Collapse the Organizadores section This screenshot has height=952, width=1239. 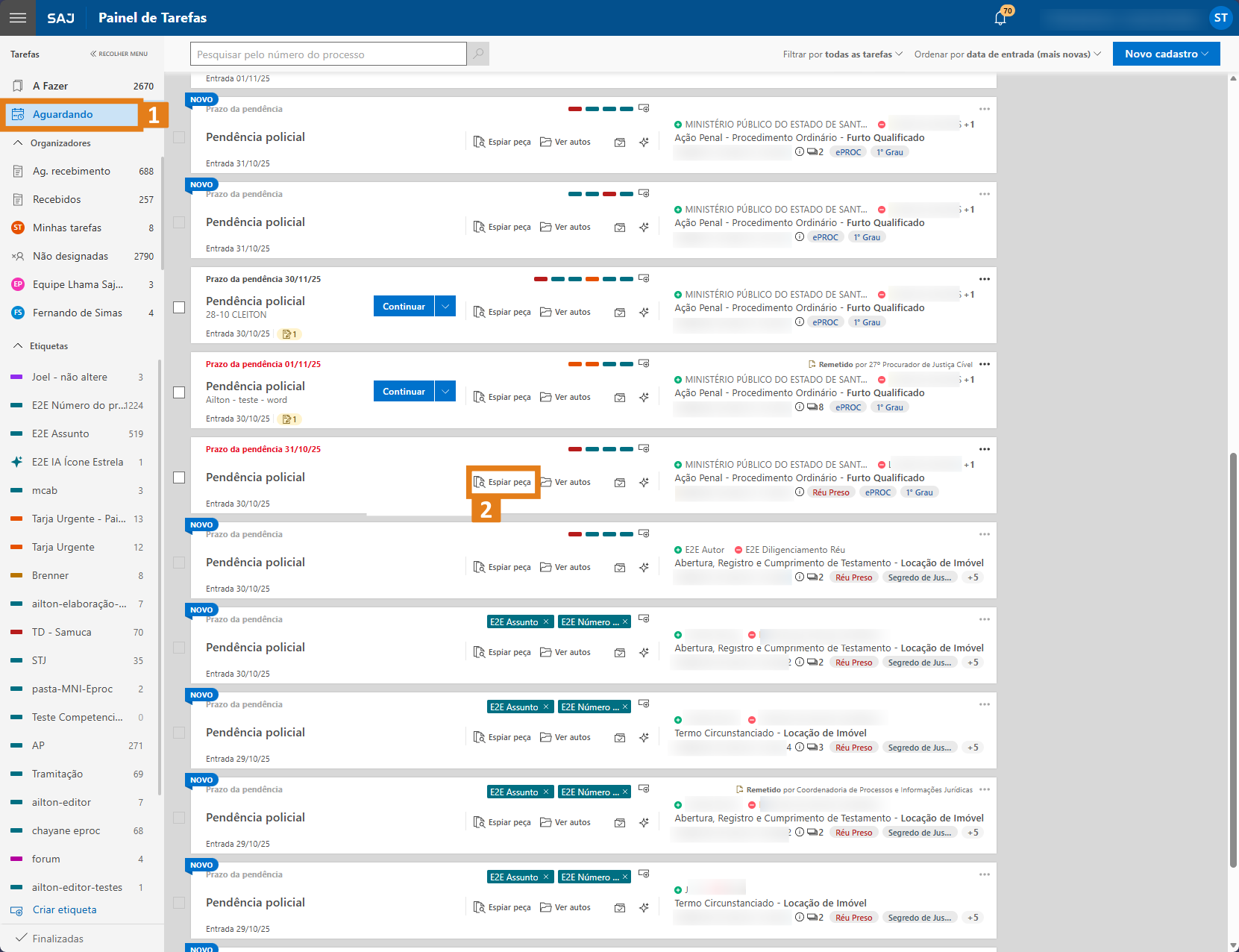click(x=19, y=143)
